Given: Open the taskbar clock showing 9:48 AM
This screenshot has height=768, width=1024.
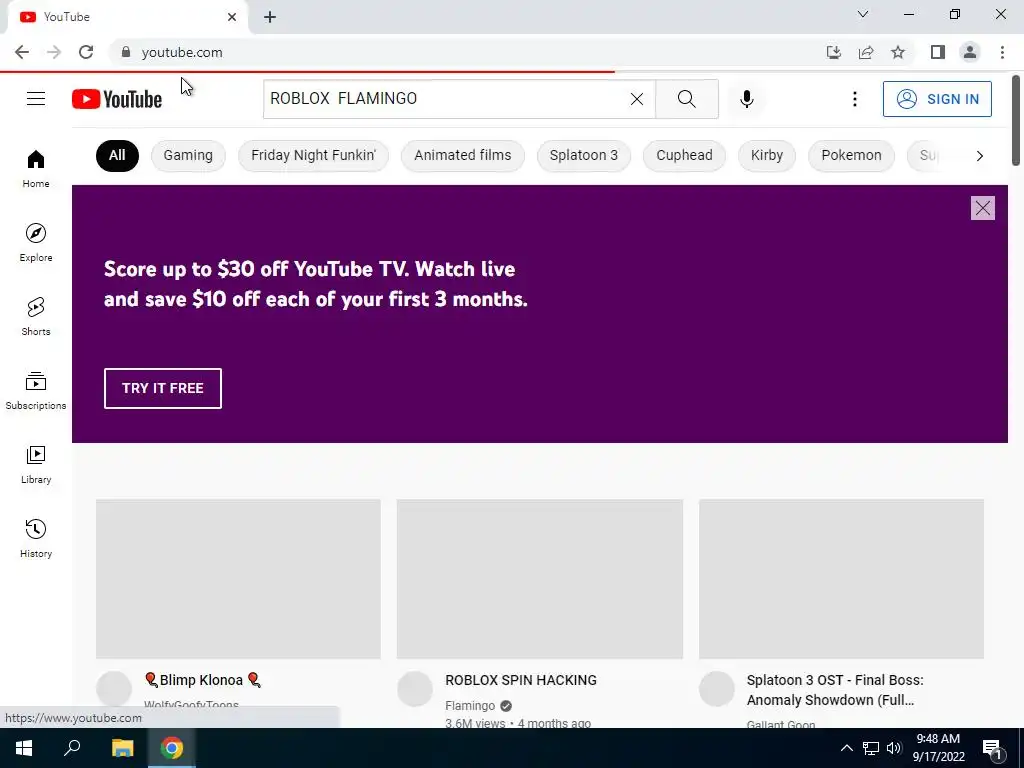Looking at the screenshot, I should [938, 748].
